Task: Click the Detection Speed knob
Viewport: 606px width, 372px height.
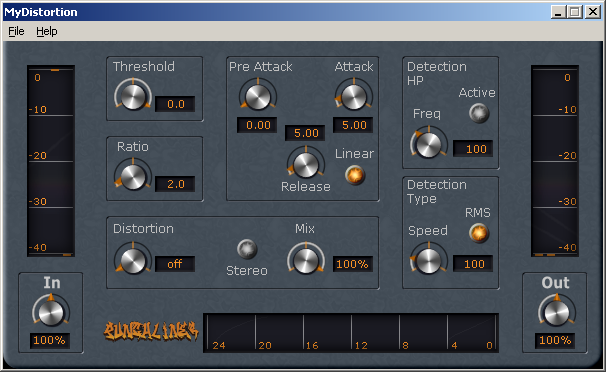Action: coord(429,260)
